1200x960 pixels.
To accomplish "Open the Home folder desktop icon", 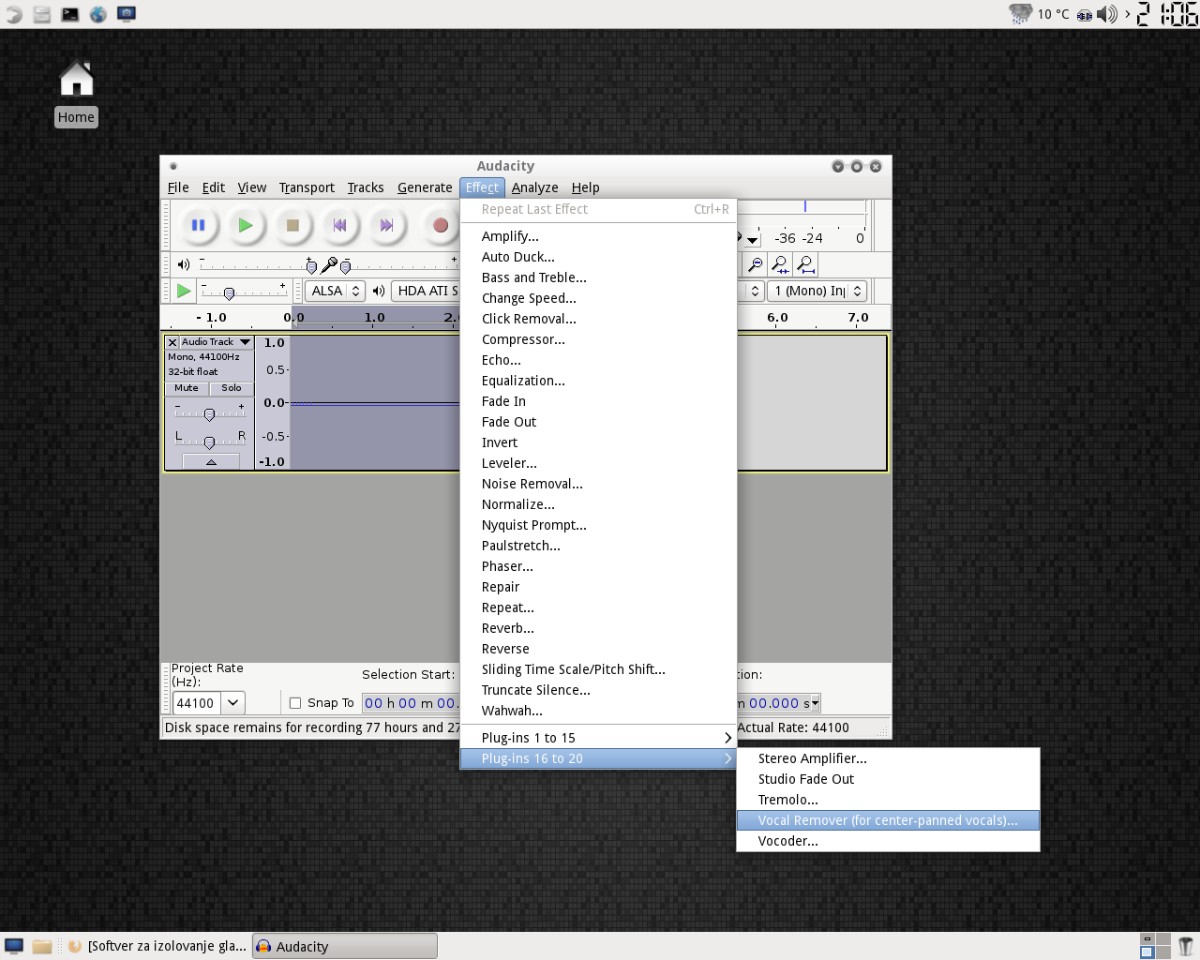I will [x=76, y=92].
